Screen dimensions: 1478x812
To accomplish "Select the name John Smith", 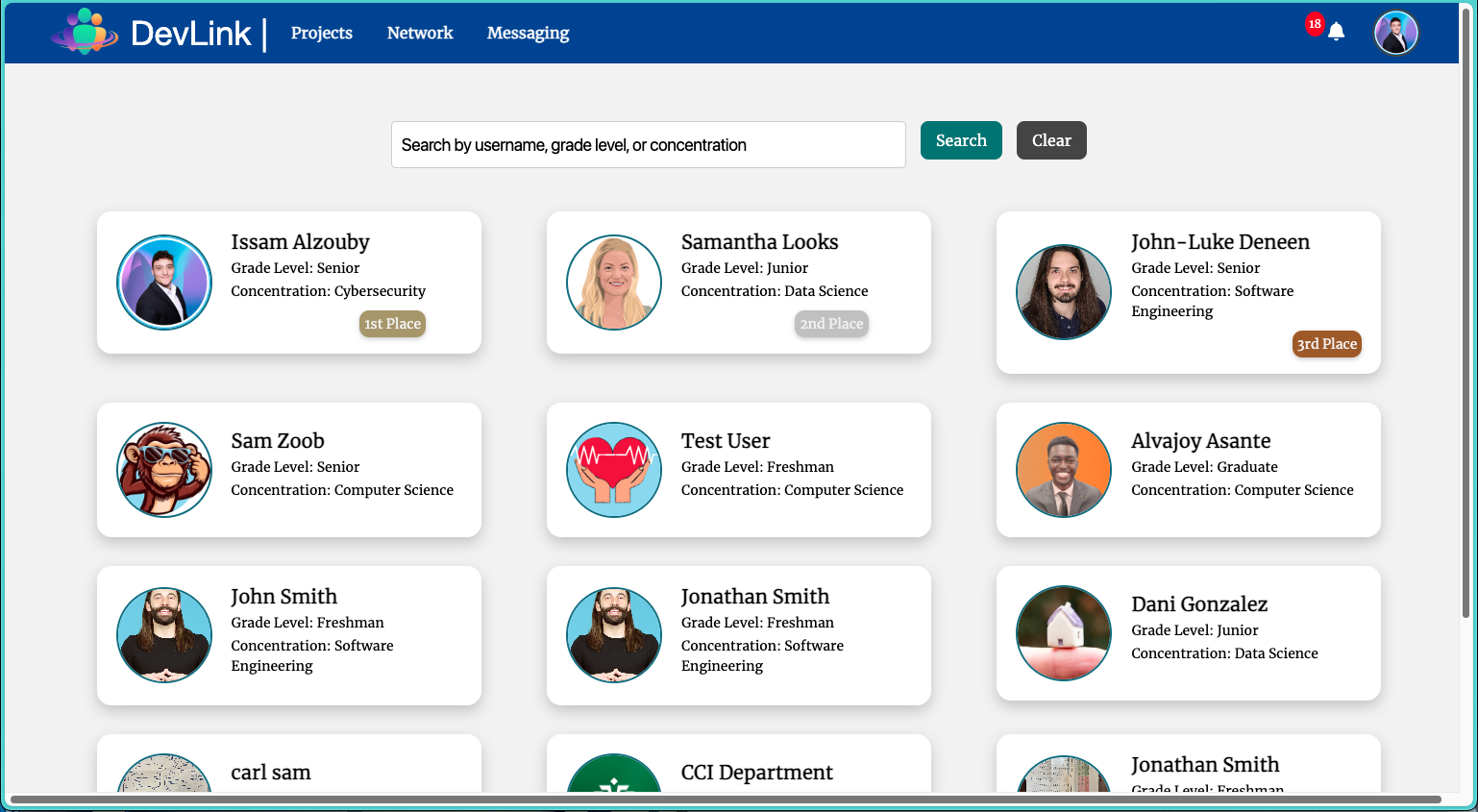I will [284, 597].
